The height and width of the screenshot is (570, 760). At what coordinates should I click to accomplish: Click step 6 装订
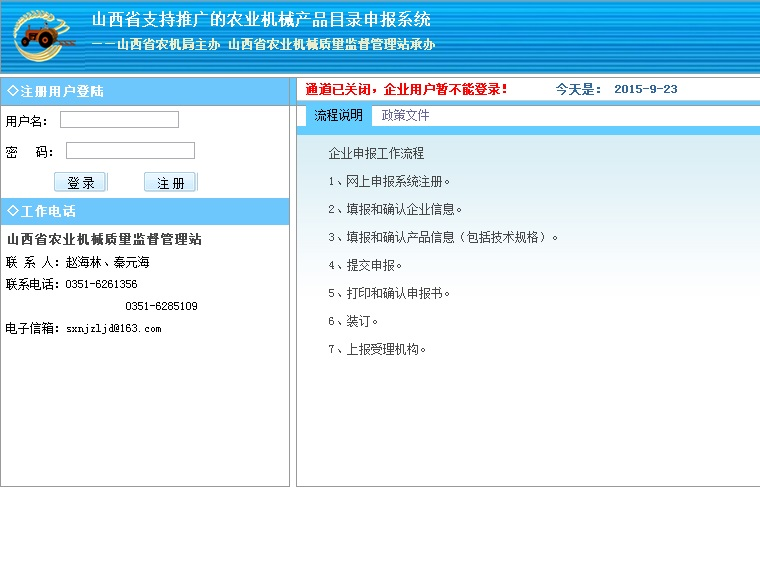[353, 321]
